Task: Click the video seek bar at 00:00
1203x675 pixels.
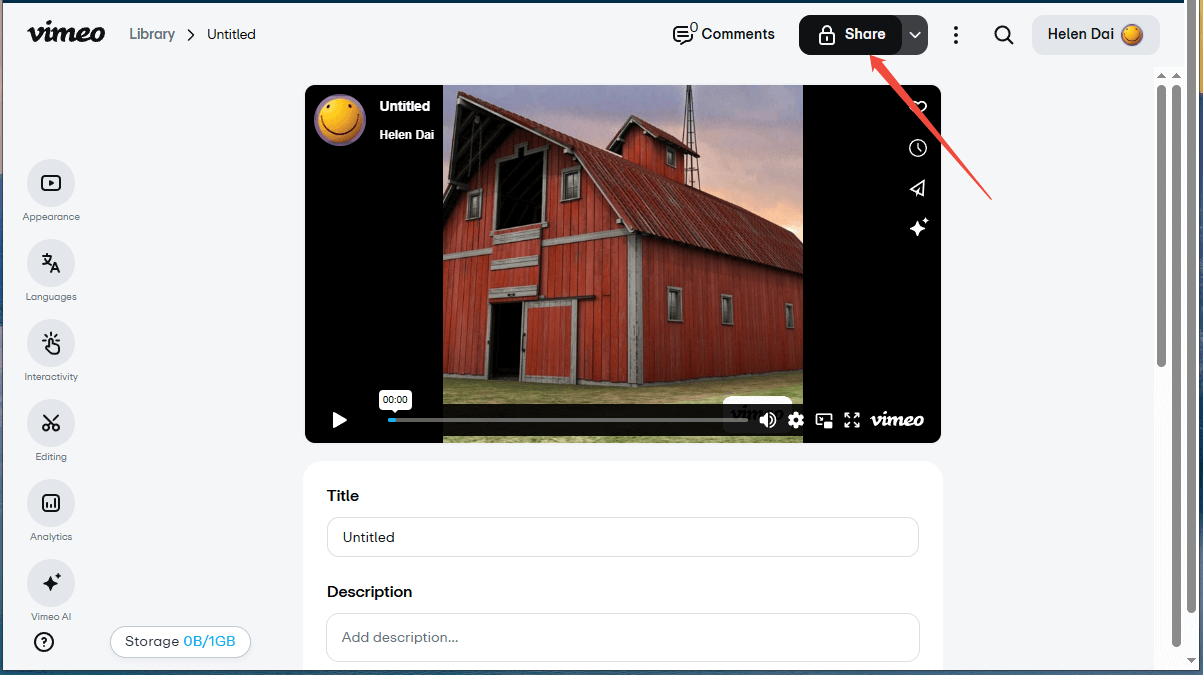Action: pyautogui.click(x=392, y=420)
